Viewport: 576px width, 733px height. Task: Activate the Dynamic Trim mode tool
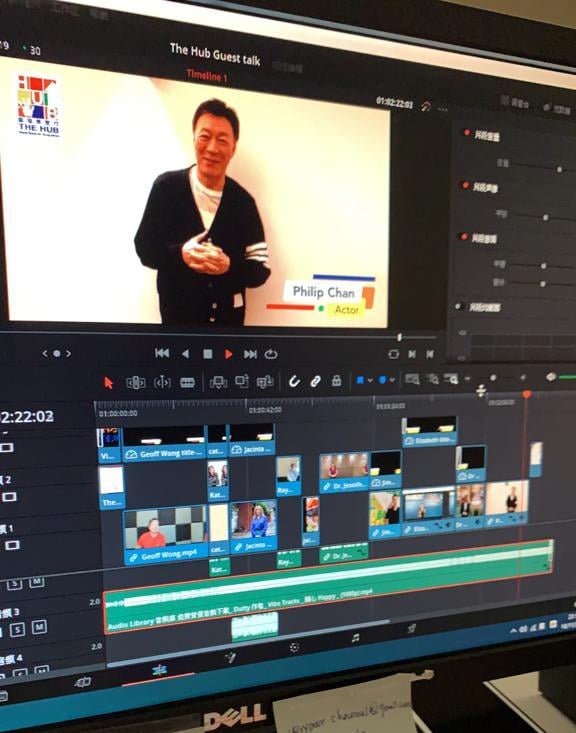tap(162, 383)
